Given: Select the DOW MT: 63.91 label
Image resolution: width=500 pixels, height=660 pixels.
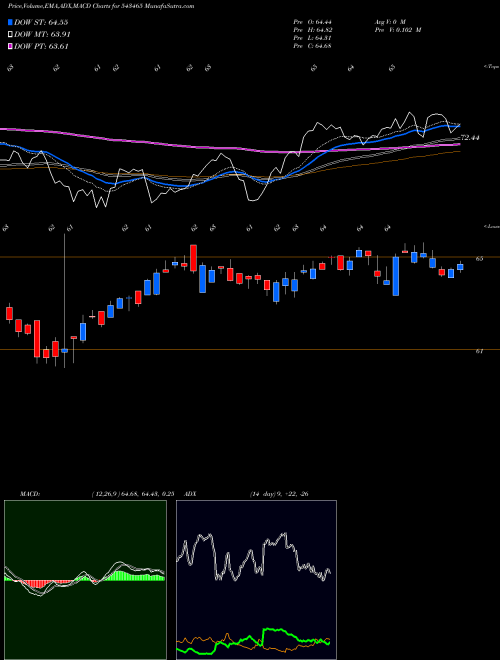Looking at the screenshot, I should point(42,35).
